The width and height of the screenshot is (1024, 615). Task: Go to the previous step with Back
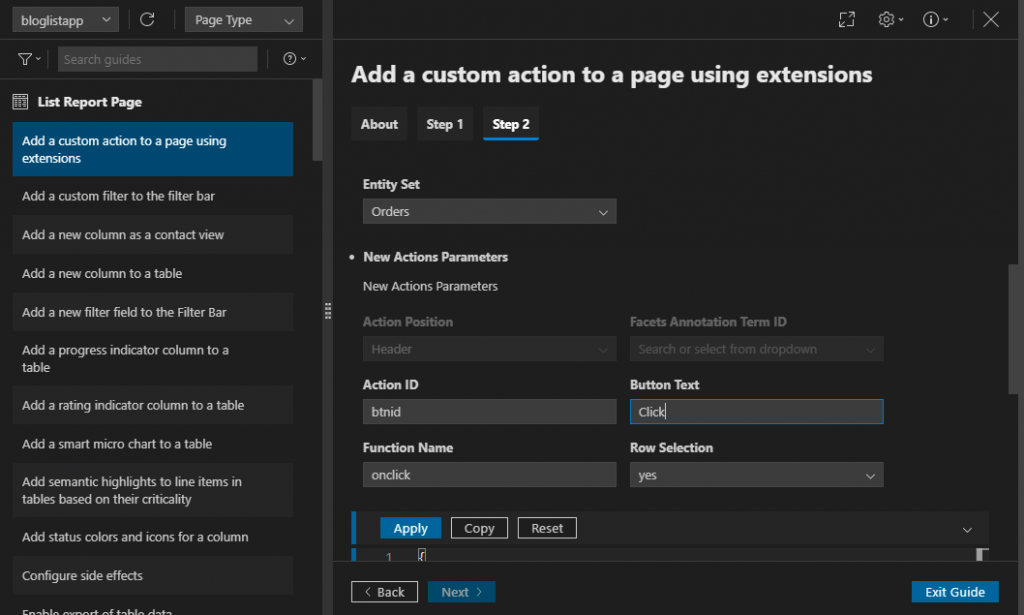[x=385, y=592]
